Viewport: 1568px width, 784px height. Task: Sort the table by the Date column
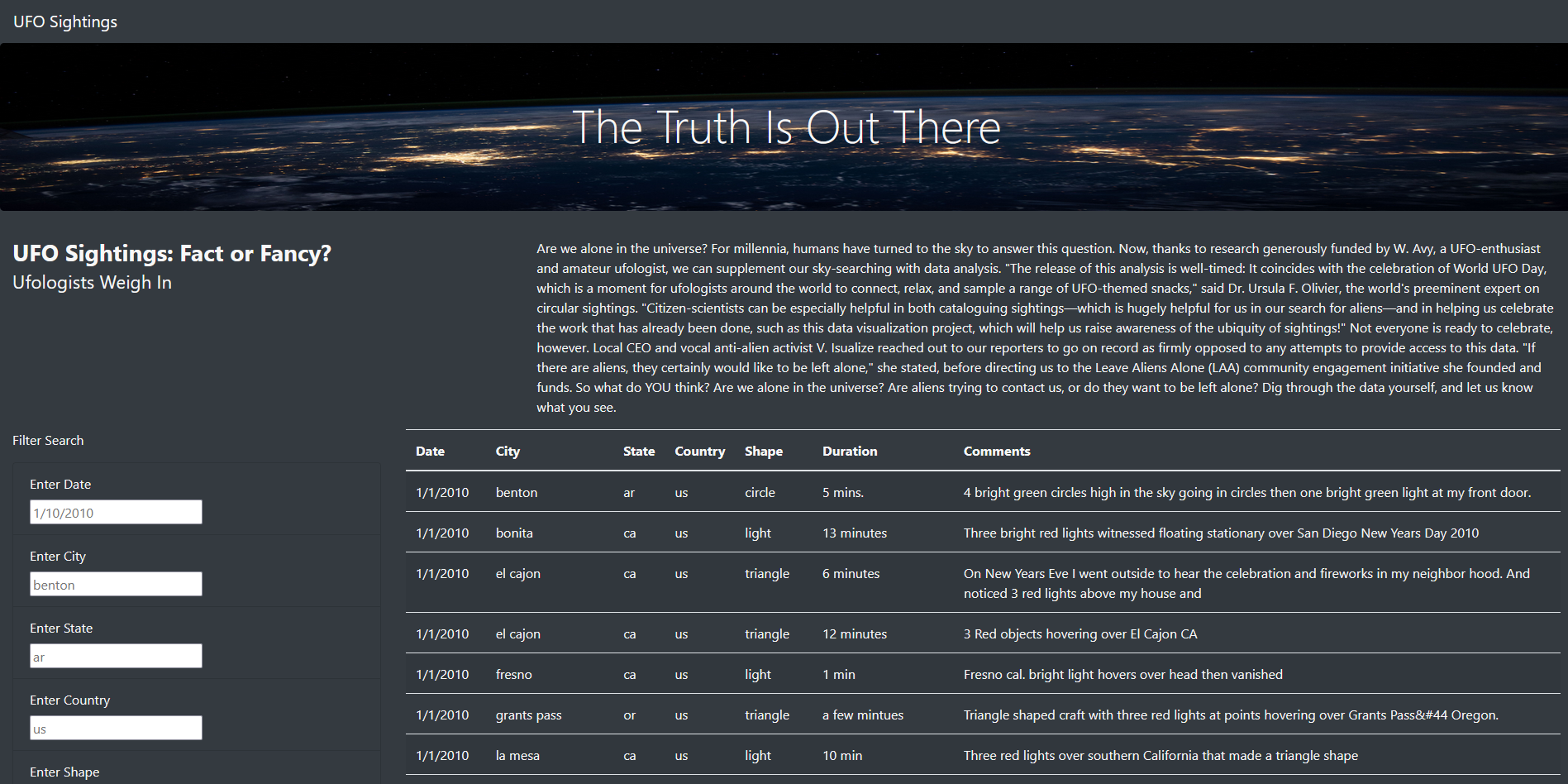click(x=429, y=451)
